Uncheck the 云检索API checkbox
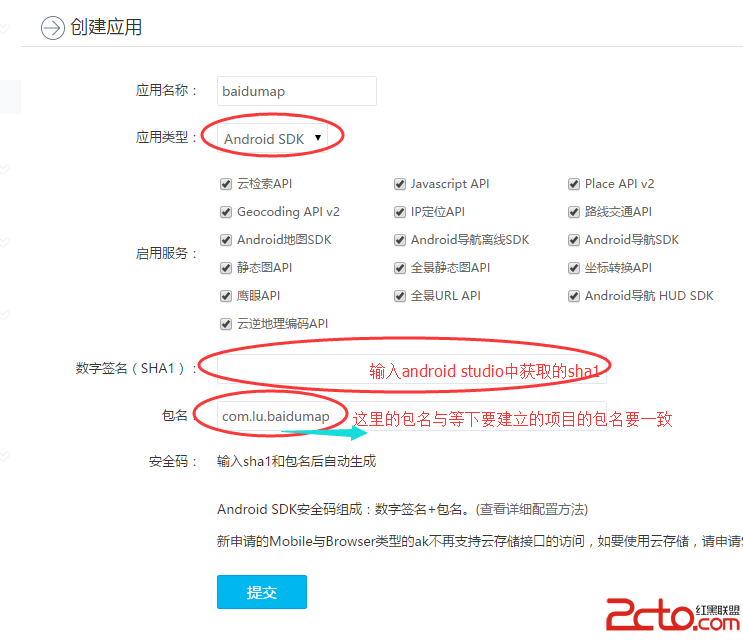743x641 pixels. click(x=226, y=184)
